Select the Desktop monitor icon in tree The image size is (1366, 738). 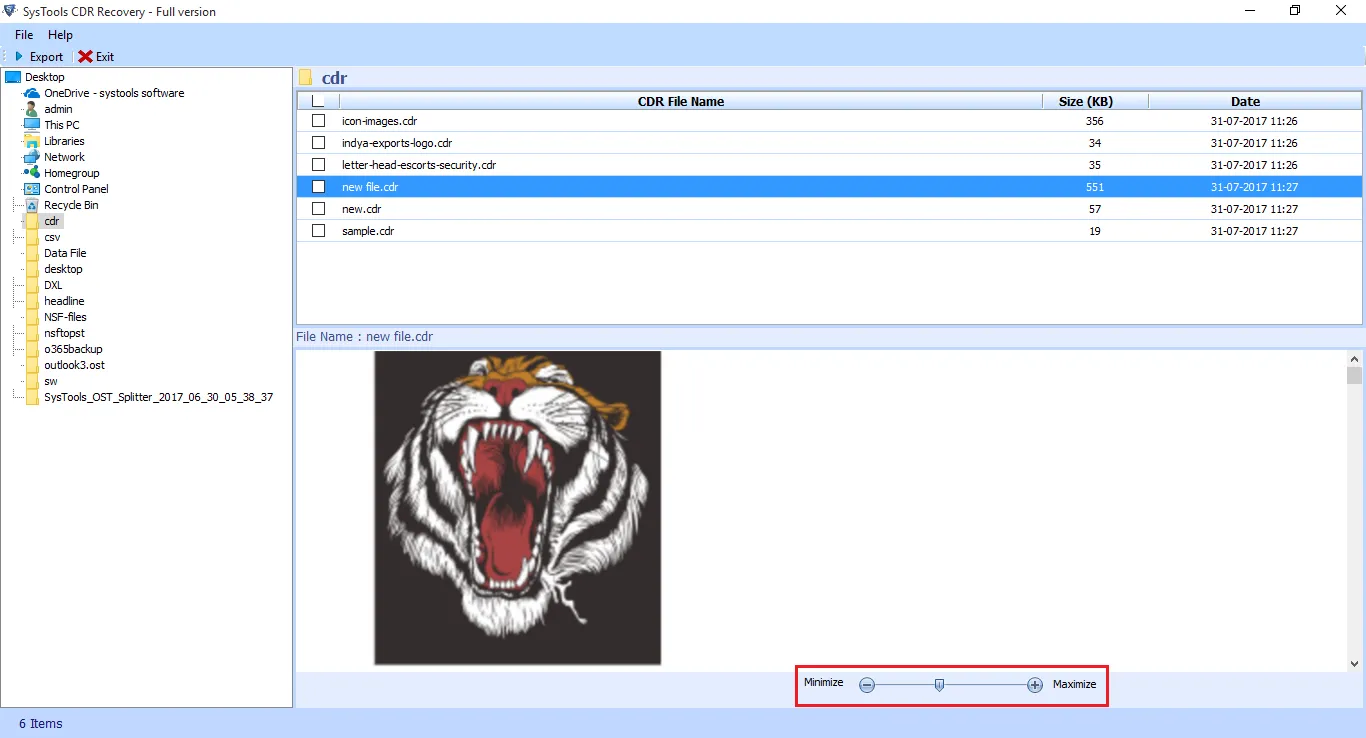pyautogui.click(x=13, y=77)
